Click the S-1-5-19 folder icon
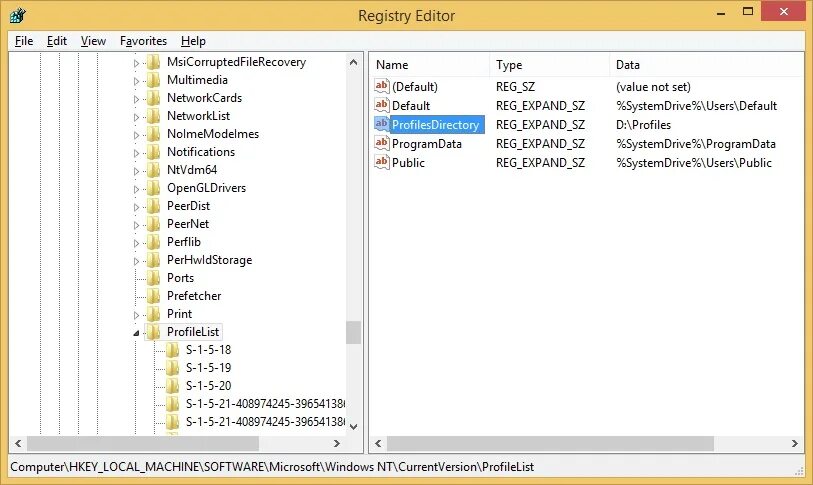The image size is (813, 485). 173,368
